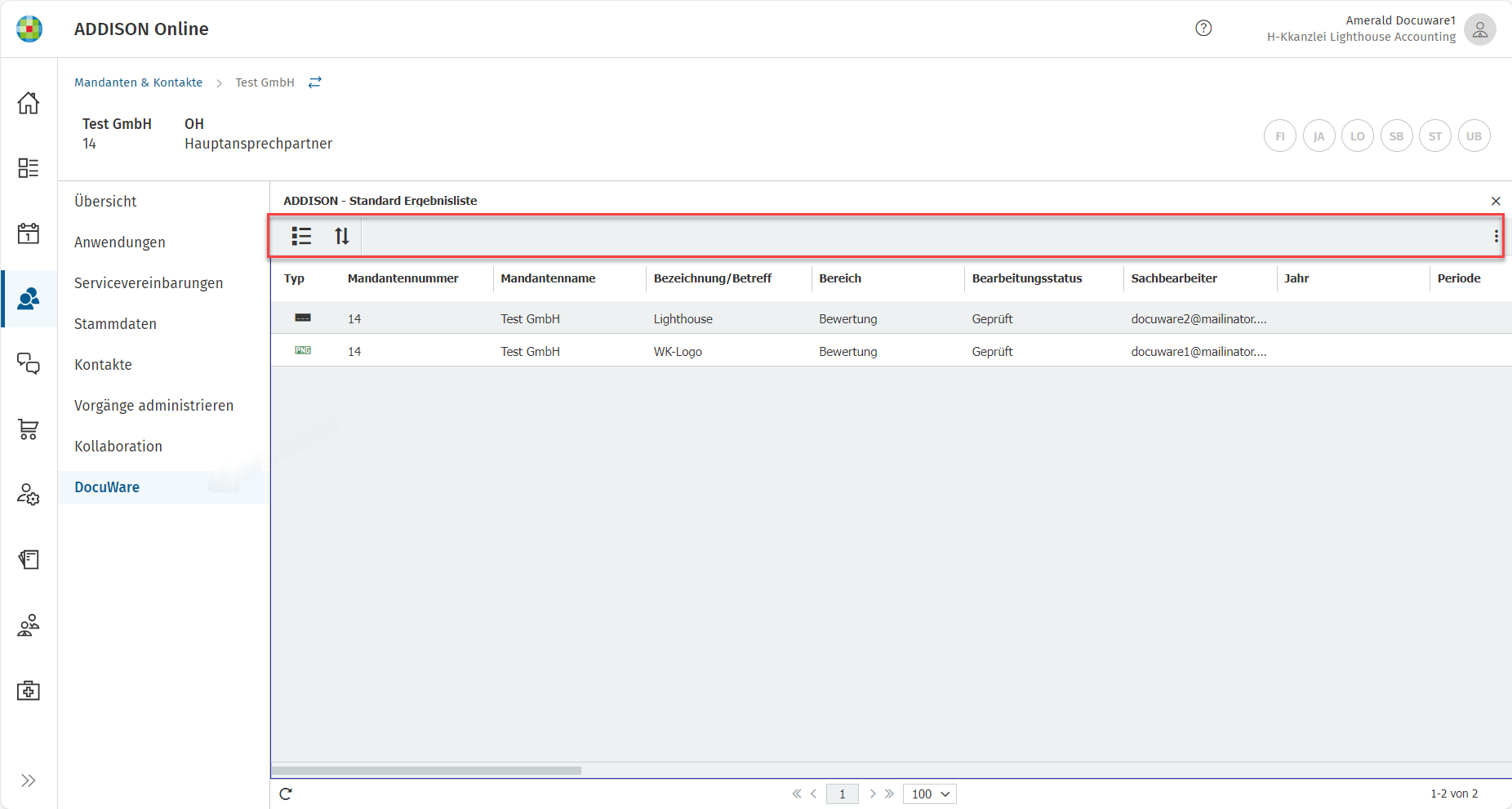1512x809 pixels.
Task: Open the Übersicht menu item
Action: tap(105, 202)
